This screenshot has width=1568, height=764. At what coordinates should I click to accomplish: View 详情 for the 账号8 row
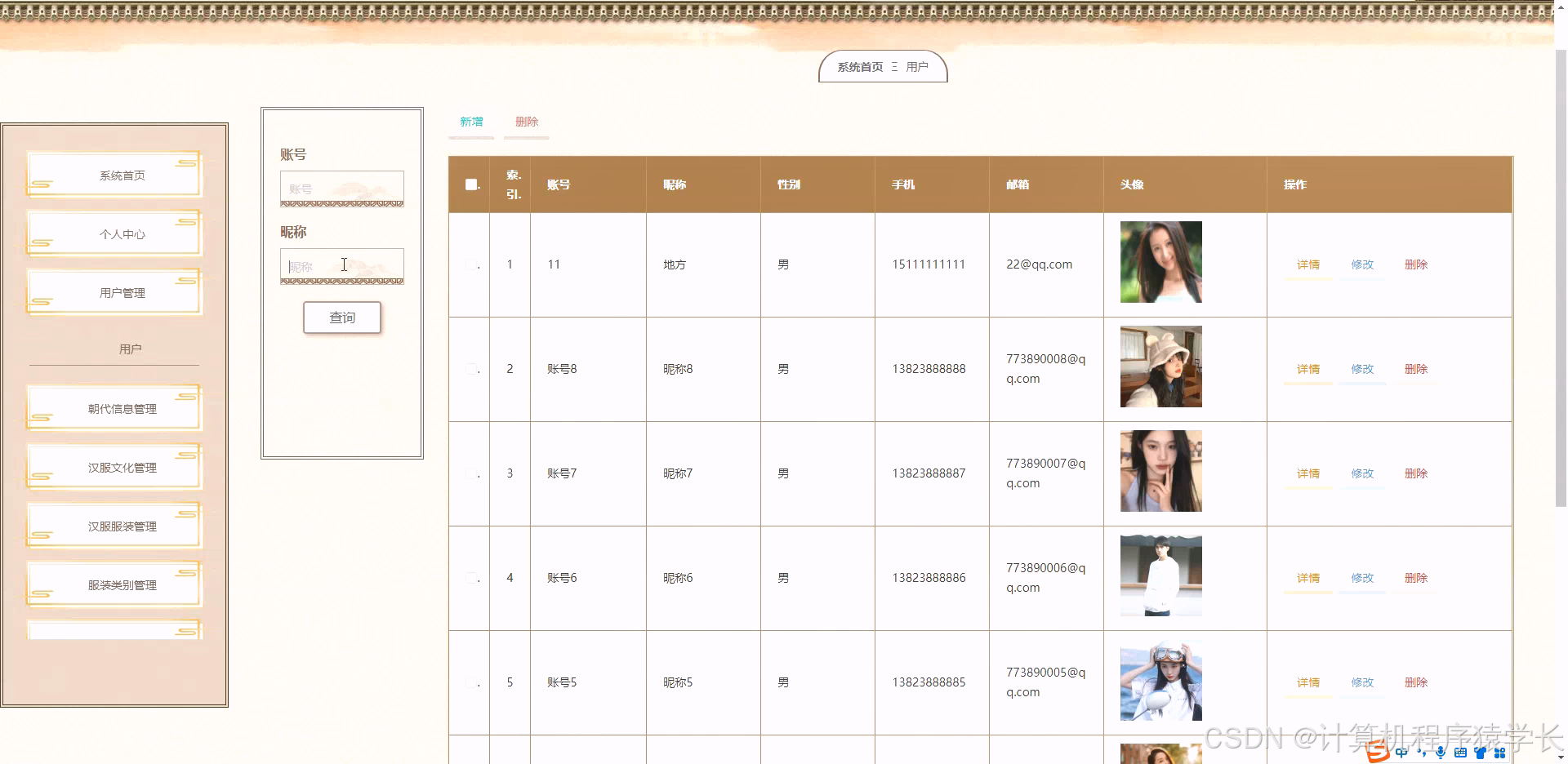point(1308,369)
